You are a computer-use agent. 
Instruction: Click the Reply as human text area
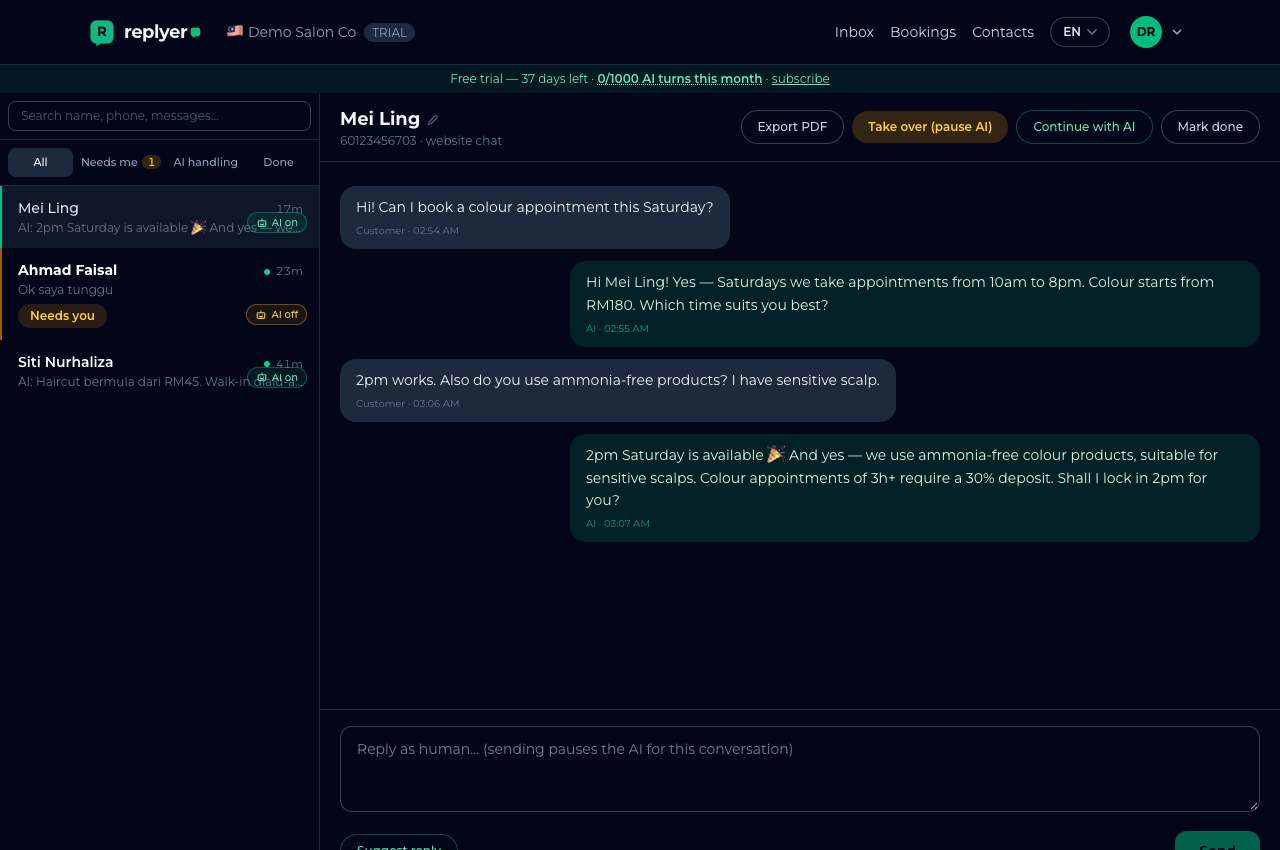click(800, 769)
